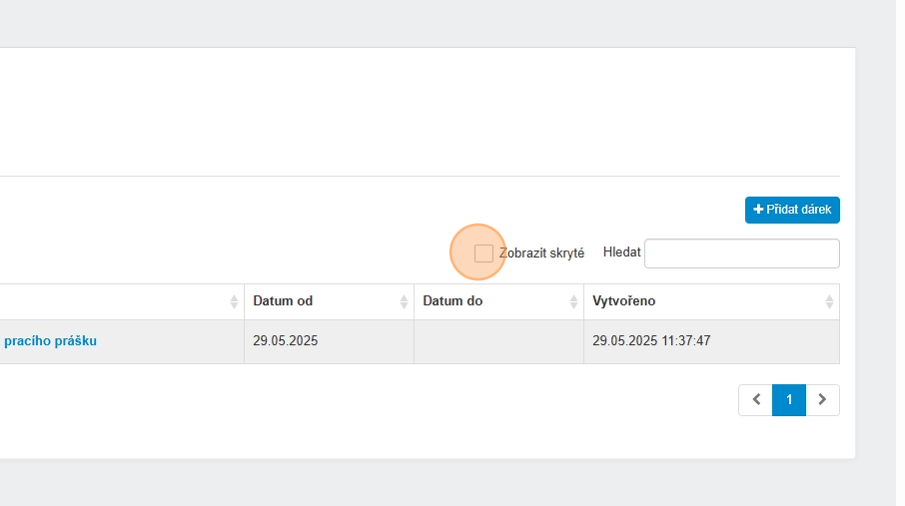Click sort arrows in Datum do column
Viewport: 905px width, 506px height.
(574, 301)
